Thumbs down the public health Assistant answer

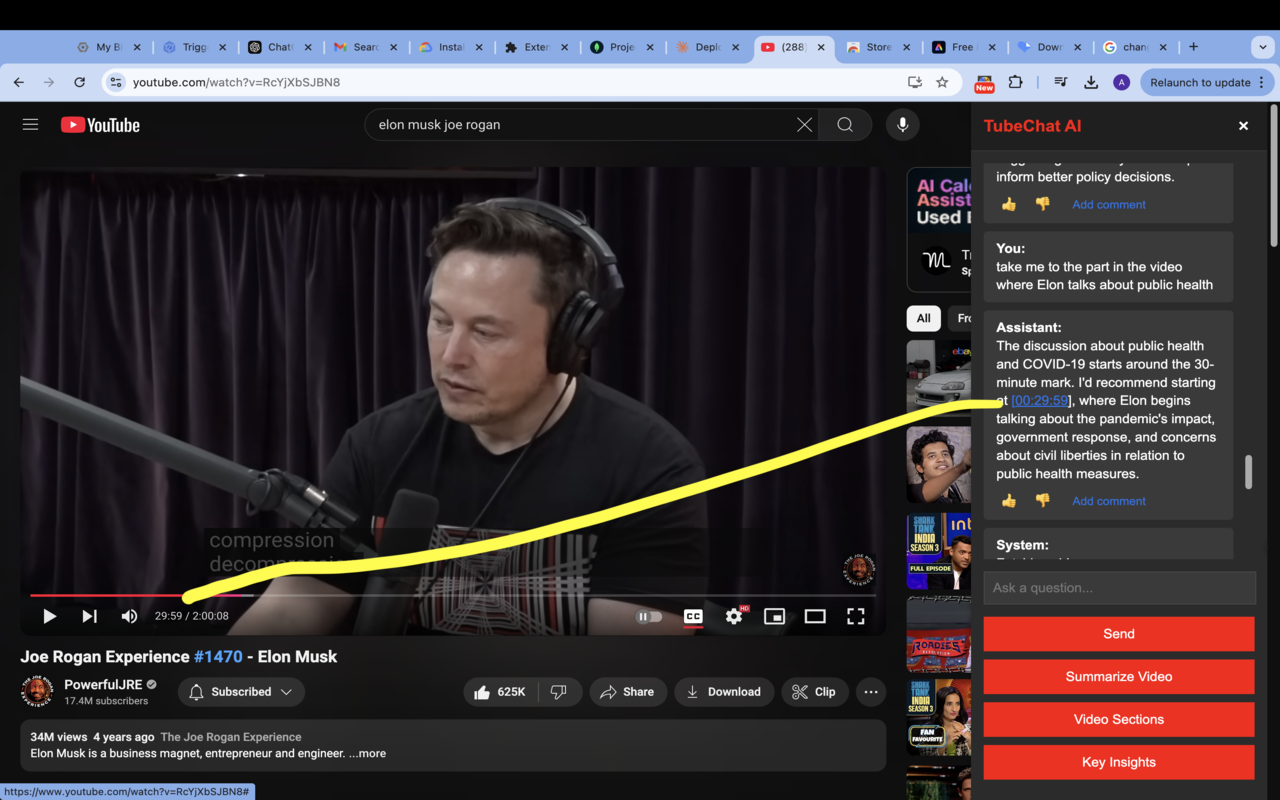pyautogui.click(x=1042, y=501)
